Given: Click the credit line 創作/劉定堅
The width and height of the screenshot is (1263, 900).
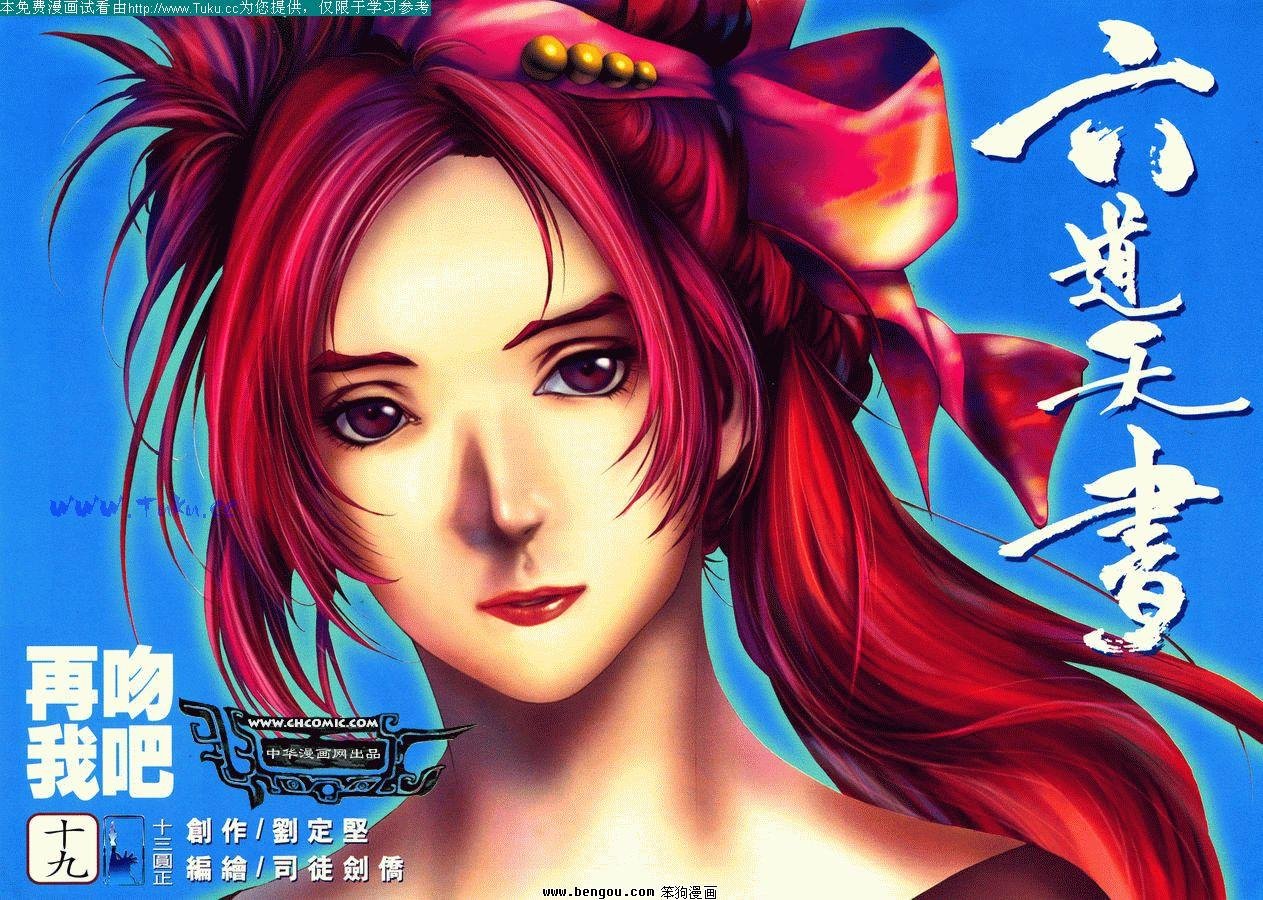Looking at the screenshot, I should coord(277,832).
